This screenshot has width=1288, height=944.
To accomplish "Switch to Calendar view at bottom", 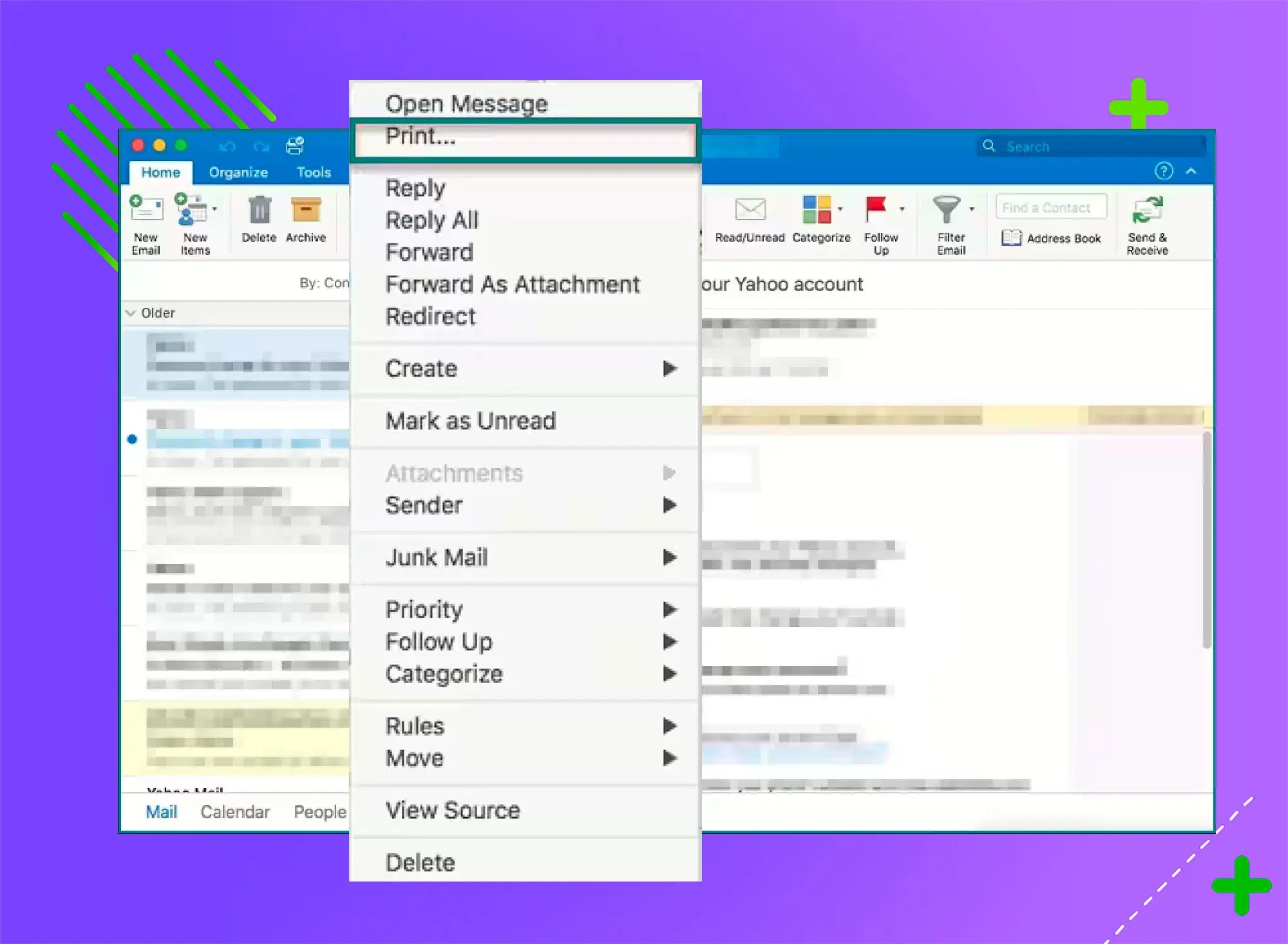I will [x=235, y=812].
